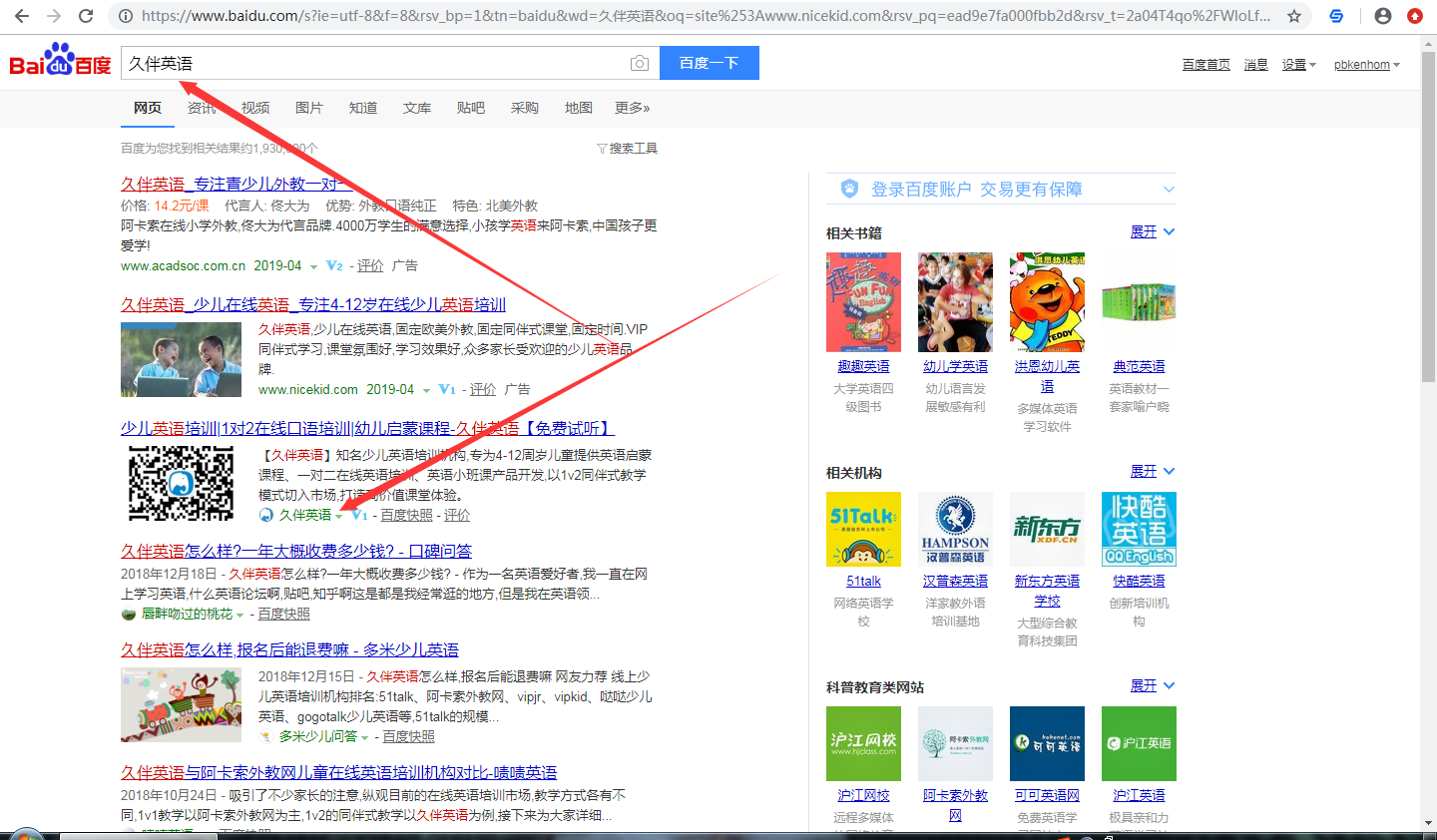This screenshot has width=1437, height=840.
Task: Open the 少儿在线英语 ad result title
Action: pos(313,304)
